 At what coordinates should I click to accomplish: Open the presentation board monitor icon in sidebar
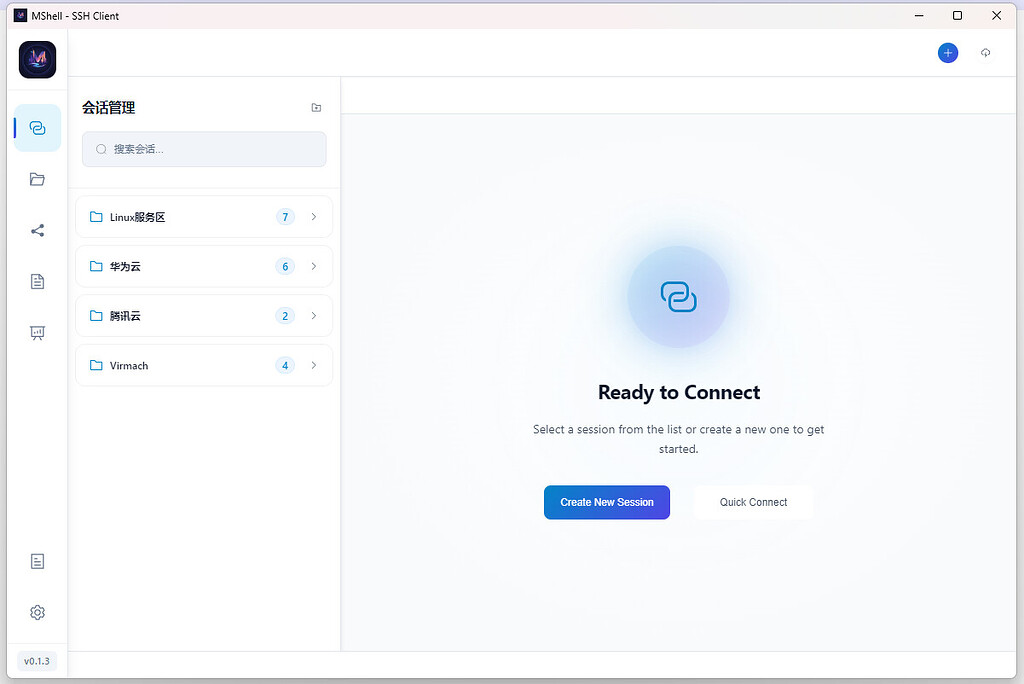coord(37,333)
